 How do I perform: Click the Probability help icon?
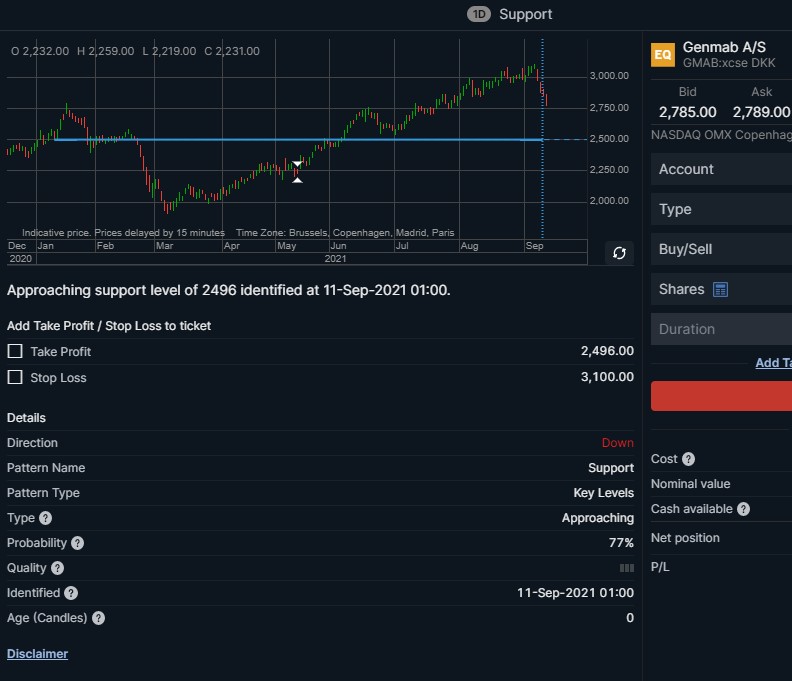click(77, 543)
